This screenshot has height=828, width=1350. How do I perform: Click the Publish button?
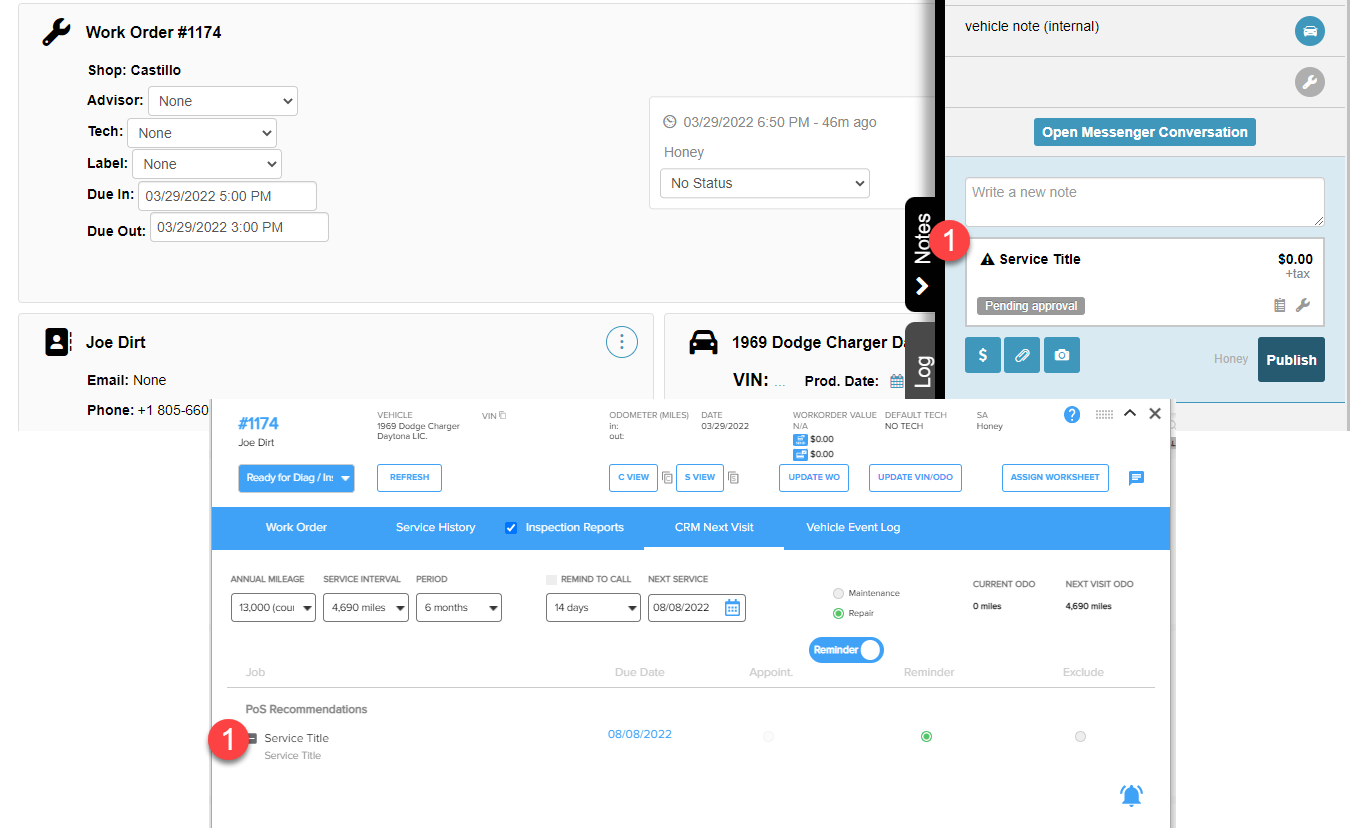click(1291, 360)
